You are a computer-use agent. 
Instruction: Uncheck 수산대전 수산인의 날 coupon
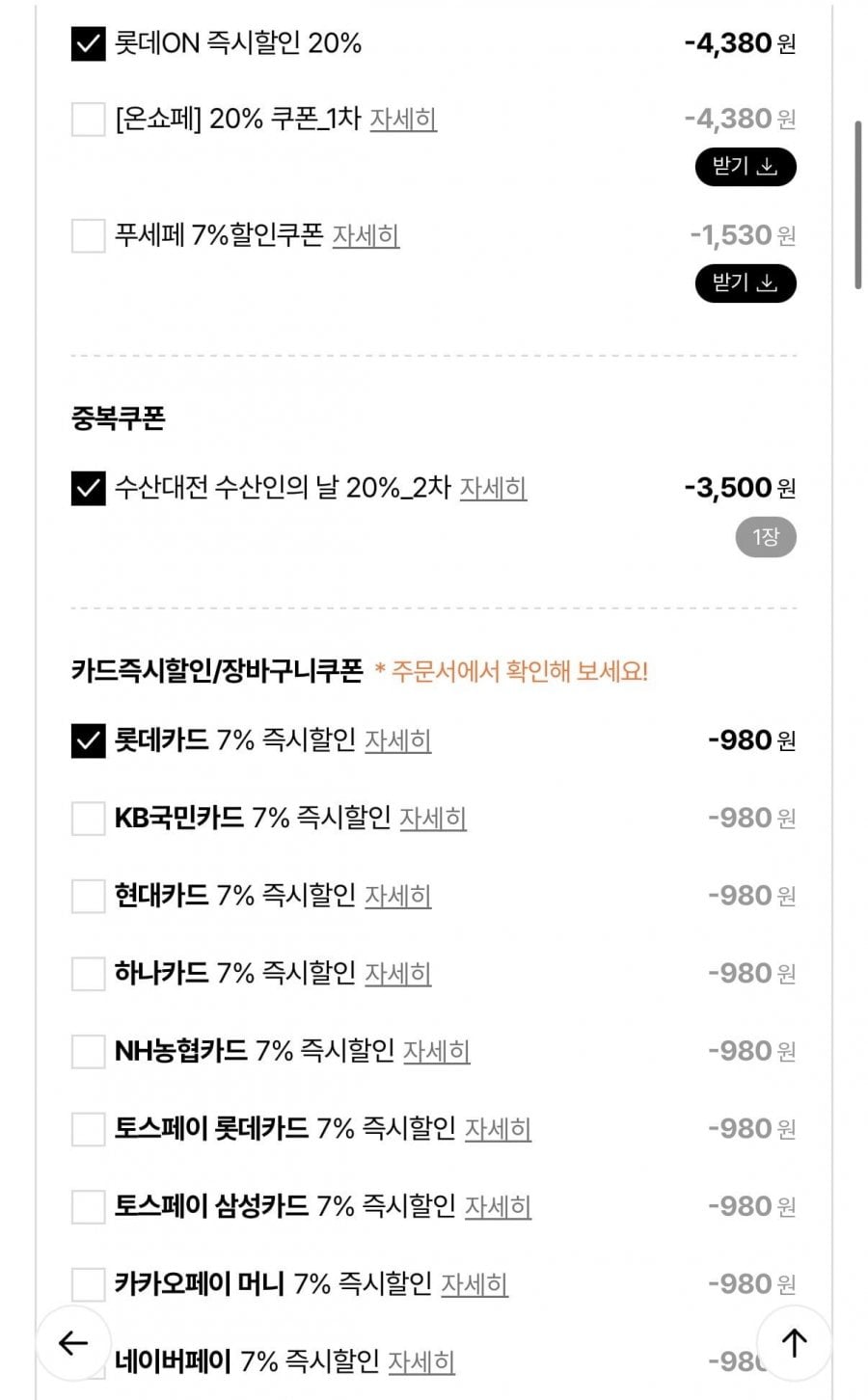(88, 488)
